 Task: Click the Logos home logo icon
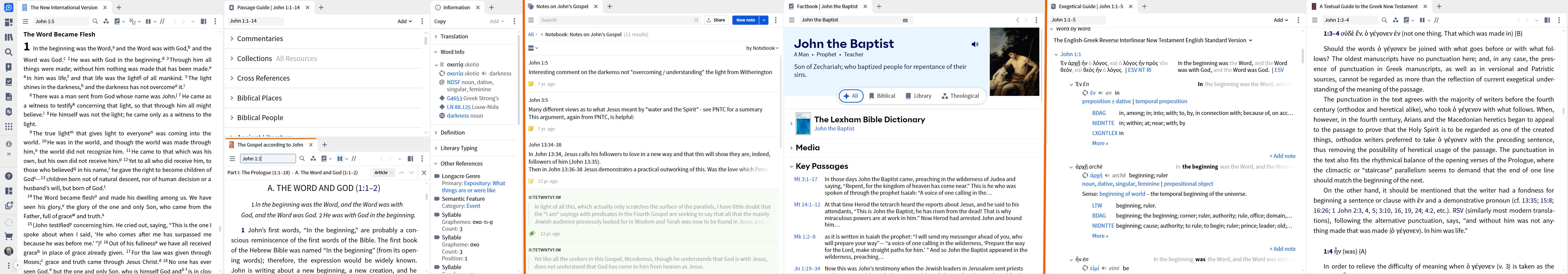coord(8,8)
